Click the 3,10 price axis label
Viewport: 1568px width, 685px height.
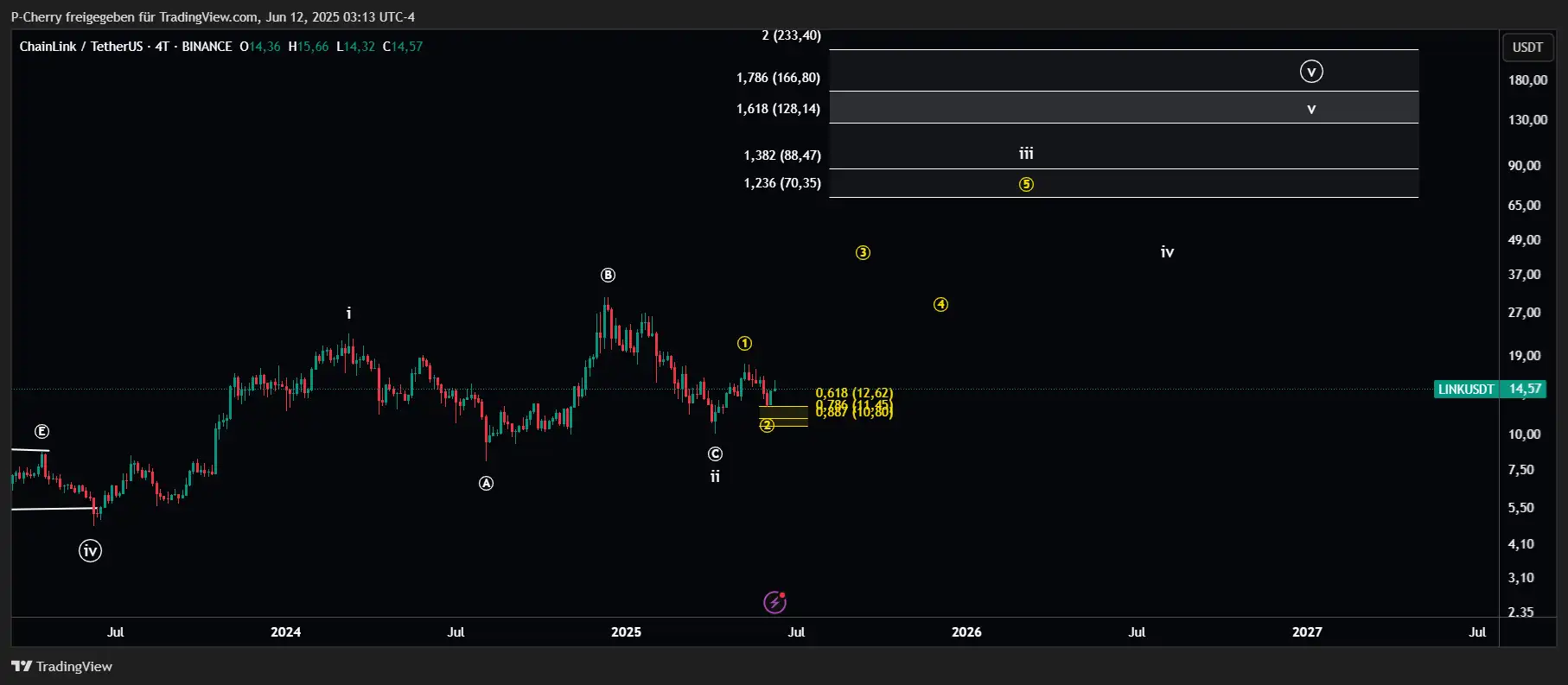click(1520, 578)
